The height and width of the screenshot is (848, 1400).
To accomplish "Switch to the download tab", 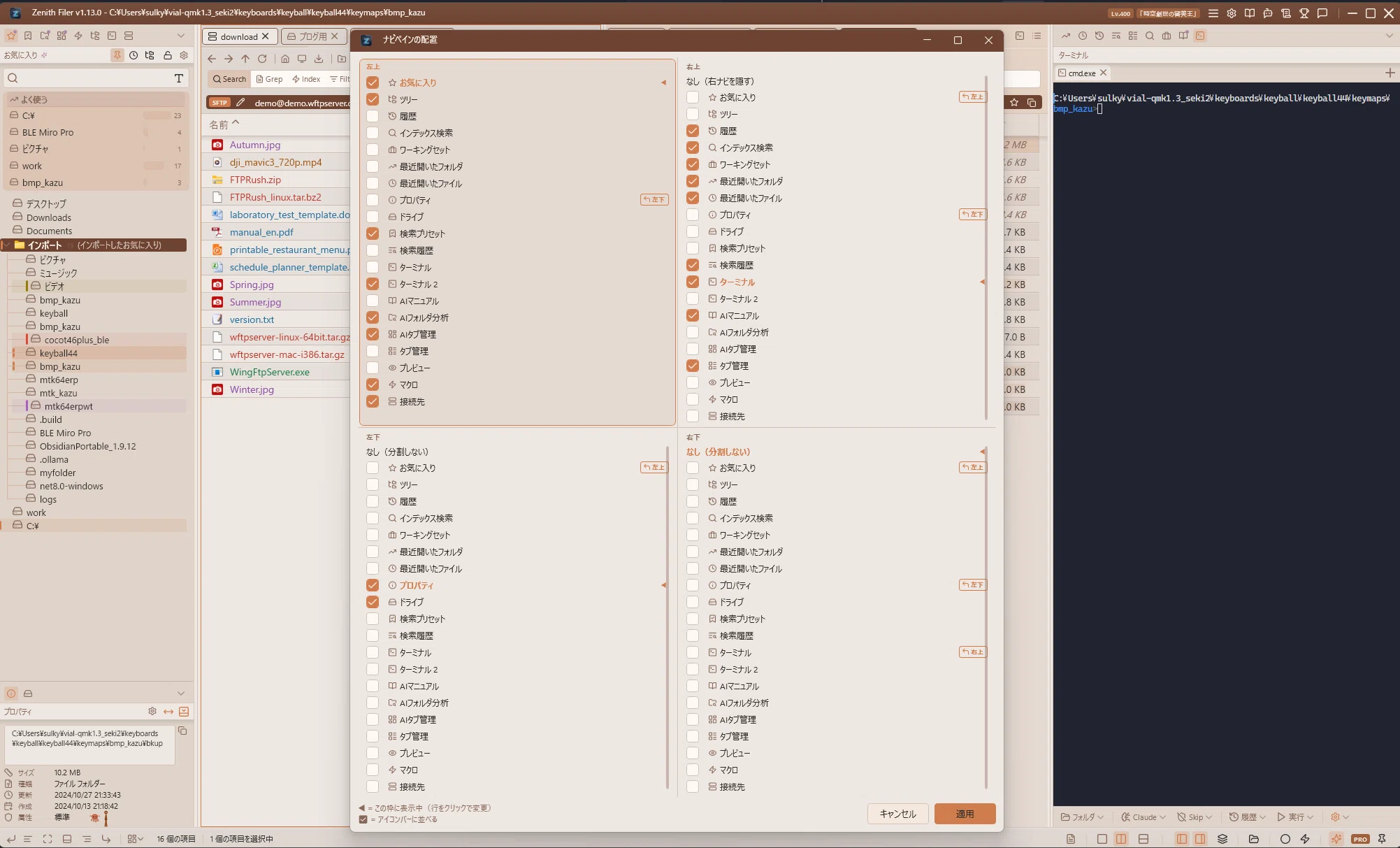I will click(239, 36).
